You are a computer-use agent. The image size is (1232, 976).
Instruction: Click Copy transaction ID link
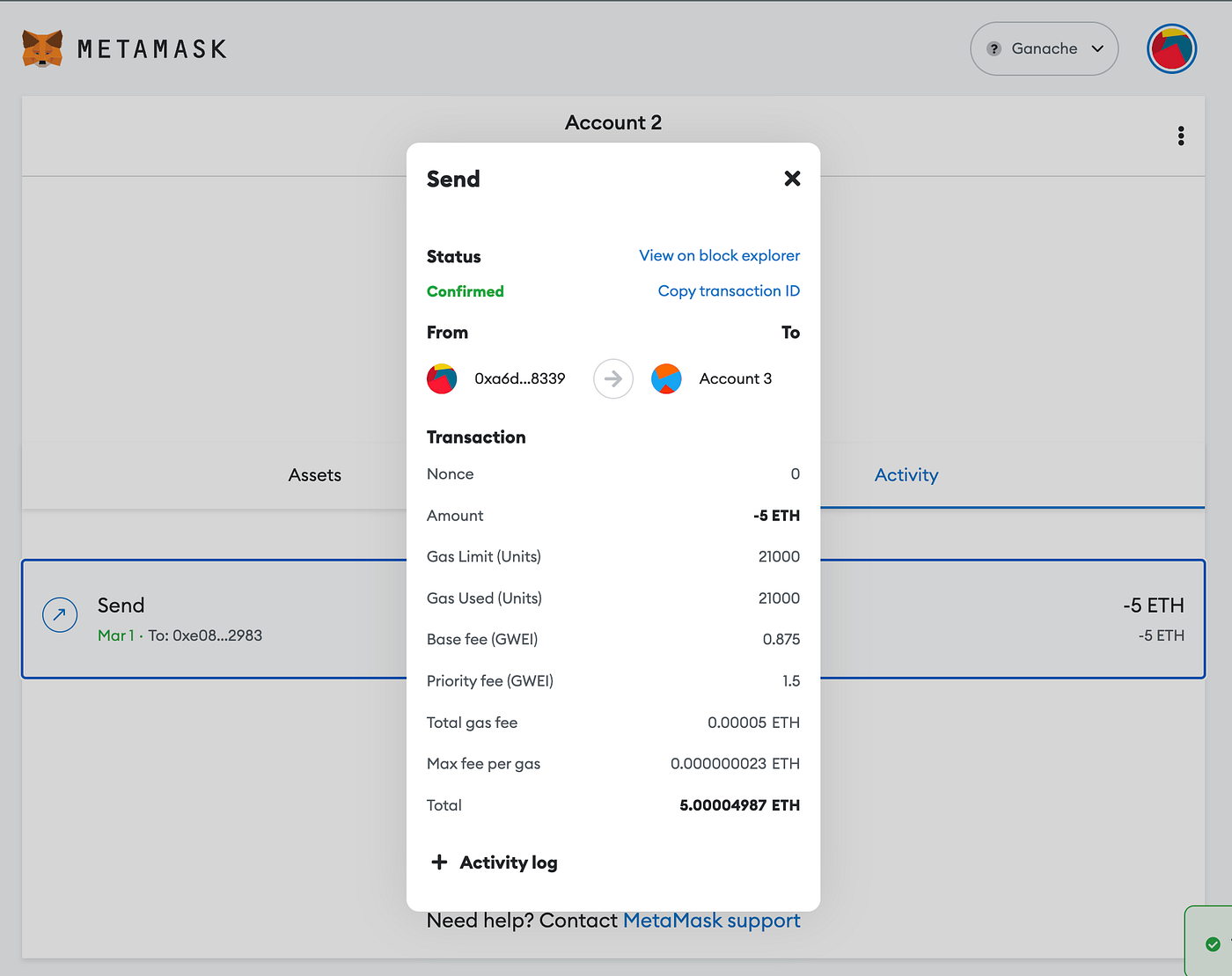click(729, 290)
